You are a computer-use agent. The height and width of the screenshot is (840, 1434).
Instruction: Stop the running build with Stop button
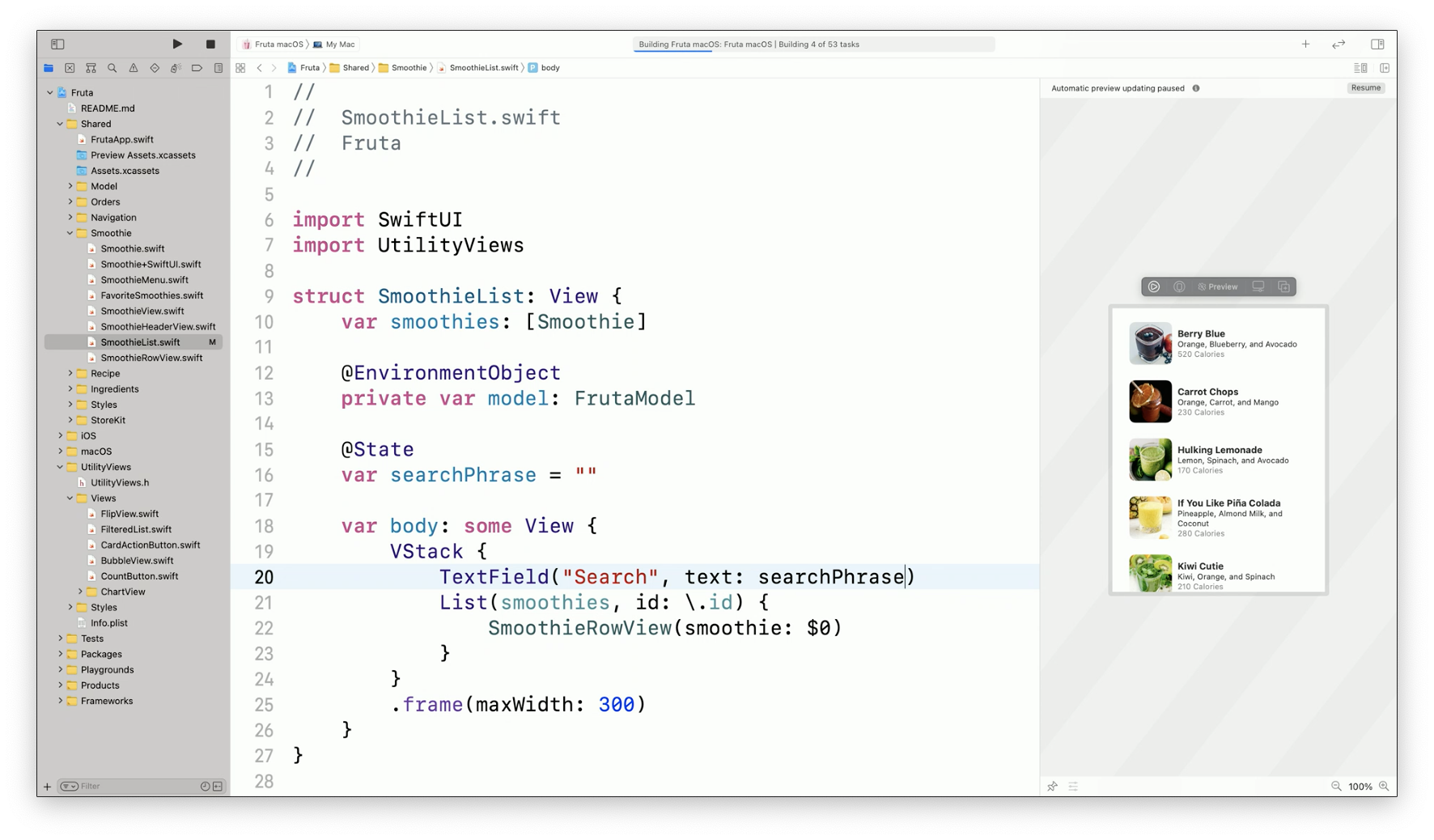pos(210,44)
